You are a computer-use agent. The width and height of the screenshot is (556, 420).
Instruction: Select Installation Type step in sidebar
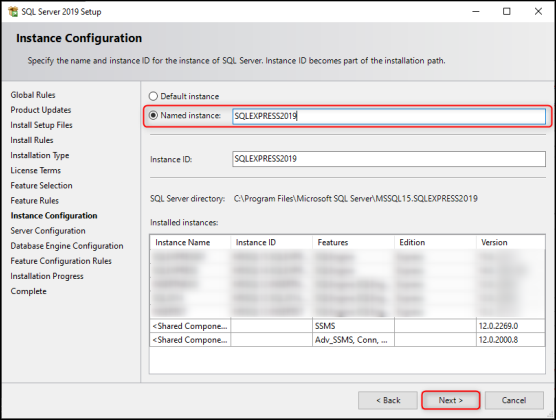point(40,155)
